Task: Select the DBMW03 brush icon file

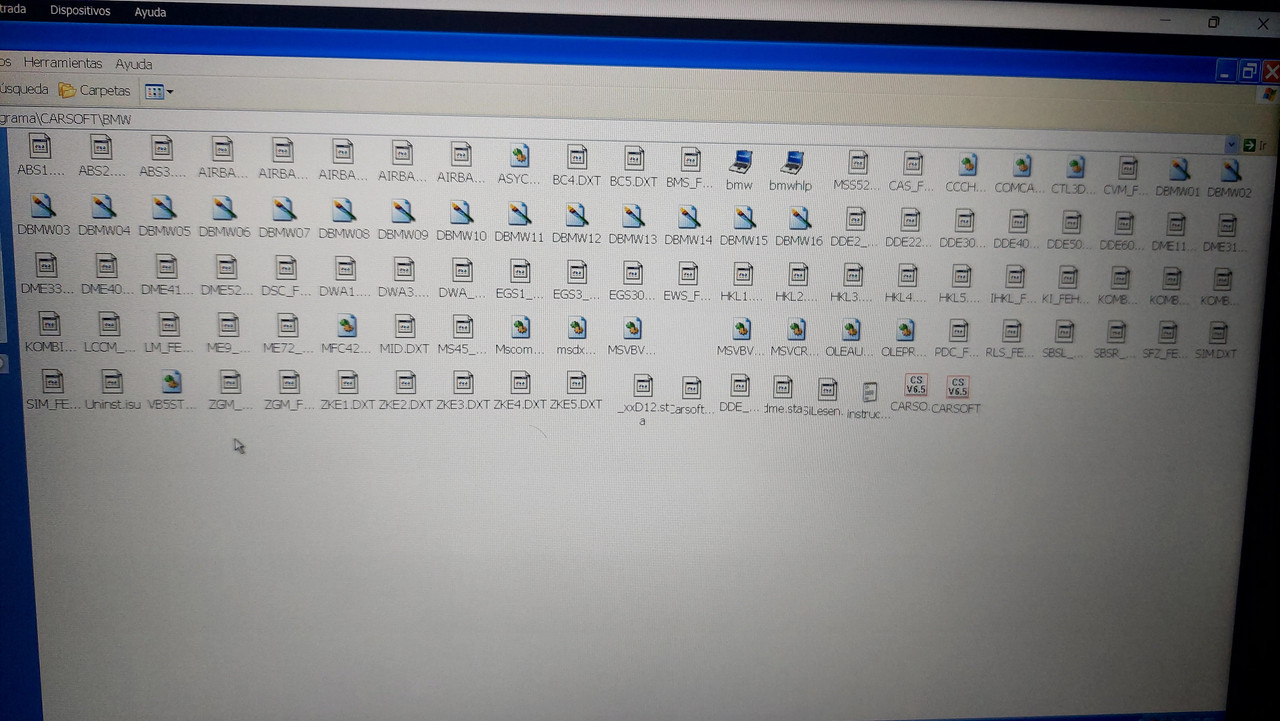Action: coord(43,207)
